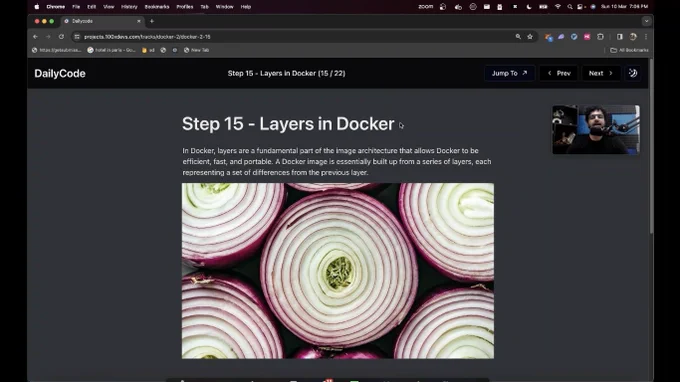The height and width of the screenshot is (382, 680).
Task: Open the Chrome profile avatar
Action: click(633, 37)
